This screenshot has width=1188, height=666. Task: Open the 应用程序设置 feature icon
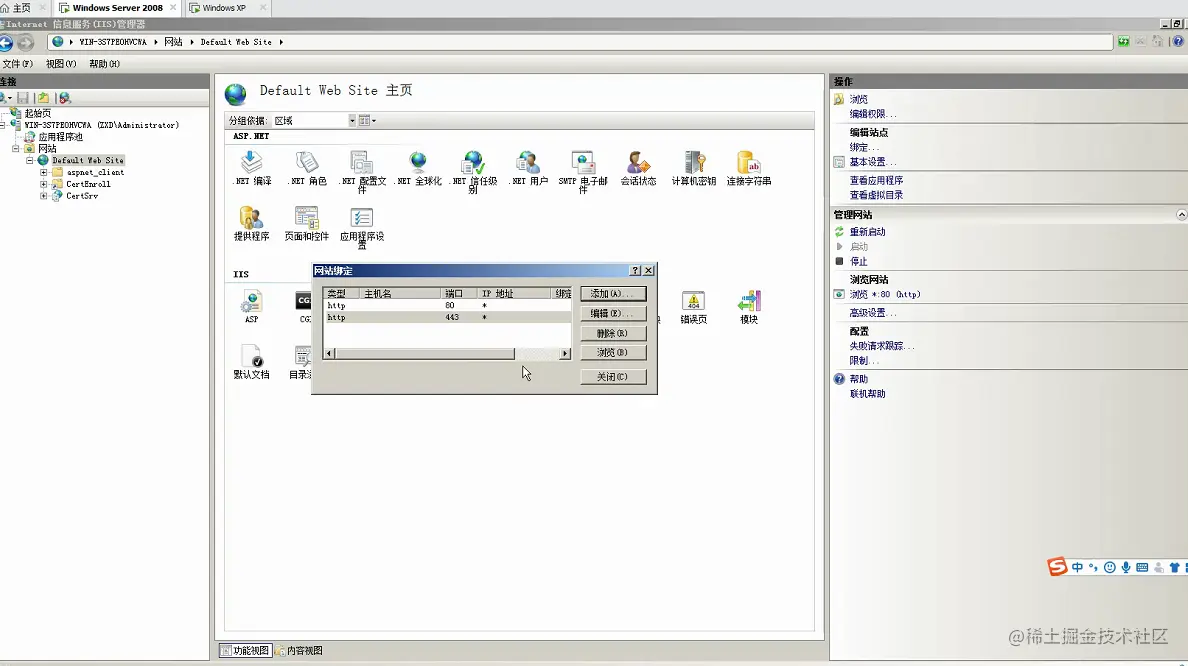coord(361,227)
